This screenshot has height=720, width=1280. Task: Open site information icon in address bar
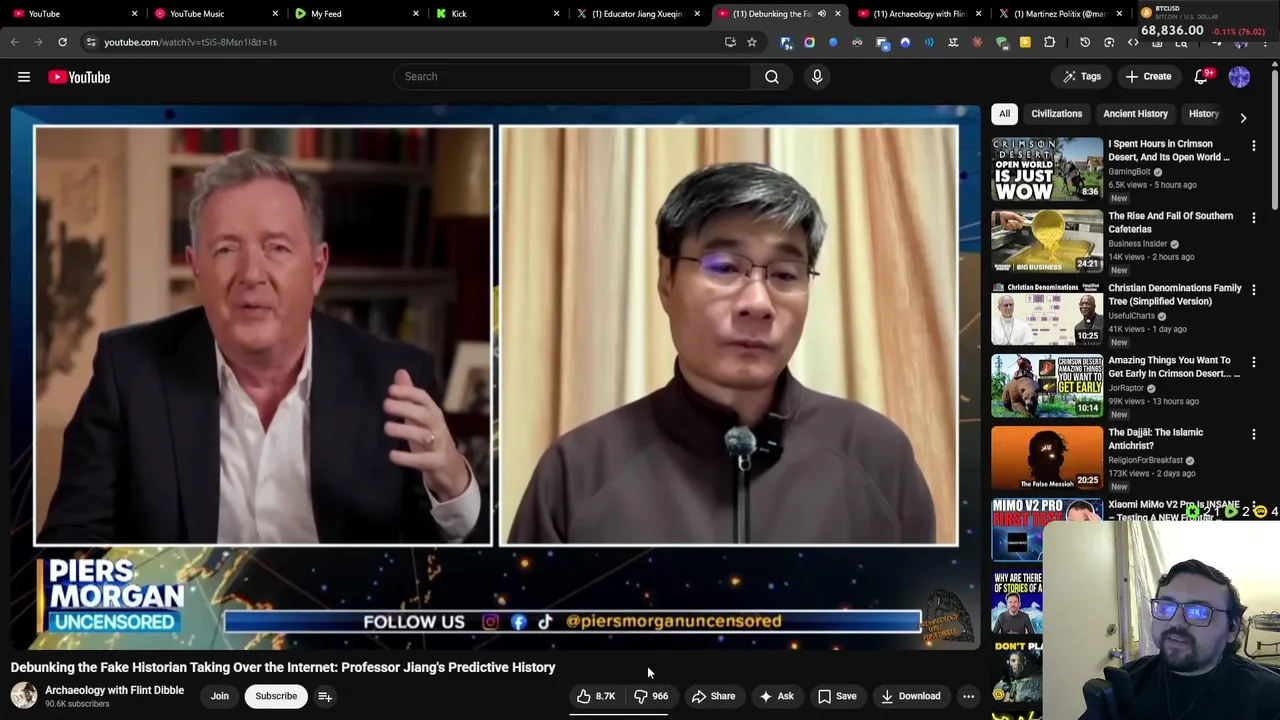tap(91, 42)
